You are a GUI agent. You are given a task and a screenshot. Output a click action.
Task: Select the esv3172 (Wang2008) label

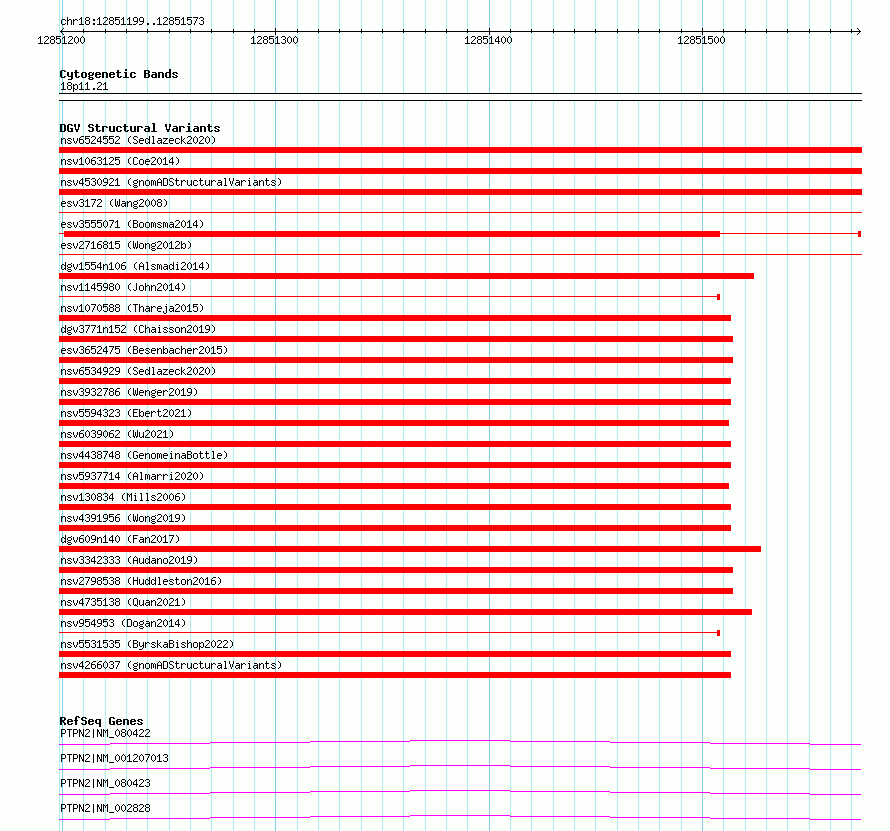click(114, 203)
